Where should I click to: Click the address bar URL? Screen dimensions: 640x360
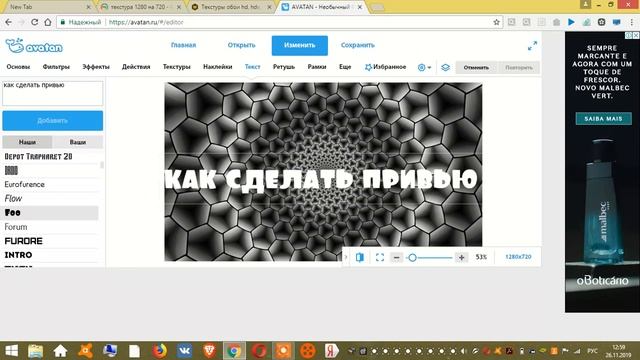[146, 22]
